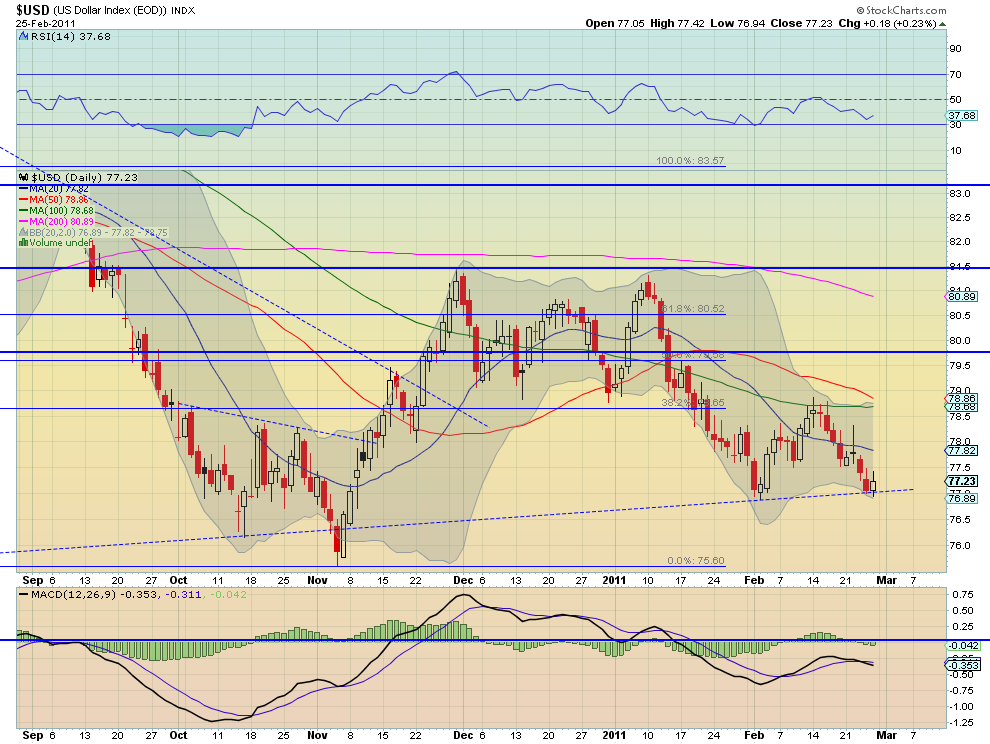Image resolution: width=990 pixels, height=744 pixels.
Task: Click the green up-triangle beside Chg
Action: tap(943, 23)
